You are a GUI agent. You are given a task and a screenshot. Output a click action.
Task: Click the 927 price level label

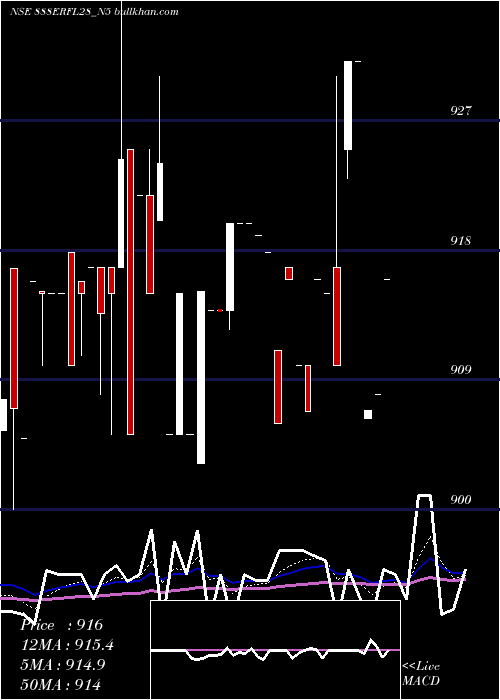point(460,111)
